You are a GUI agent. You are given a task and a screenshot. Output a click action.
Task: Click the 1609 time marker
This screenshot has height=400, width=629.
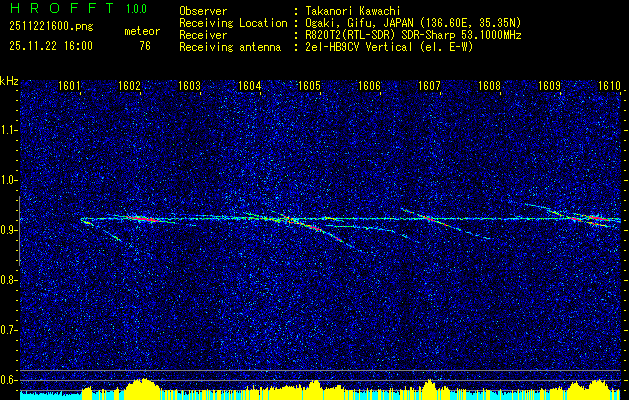tap(549, 86)
